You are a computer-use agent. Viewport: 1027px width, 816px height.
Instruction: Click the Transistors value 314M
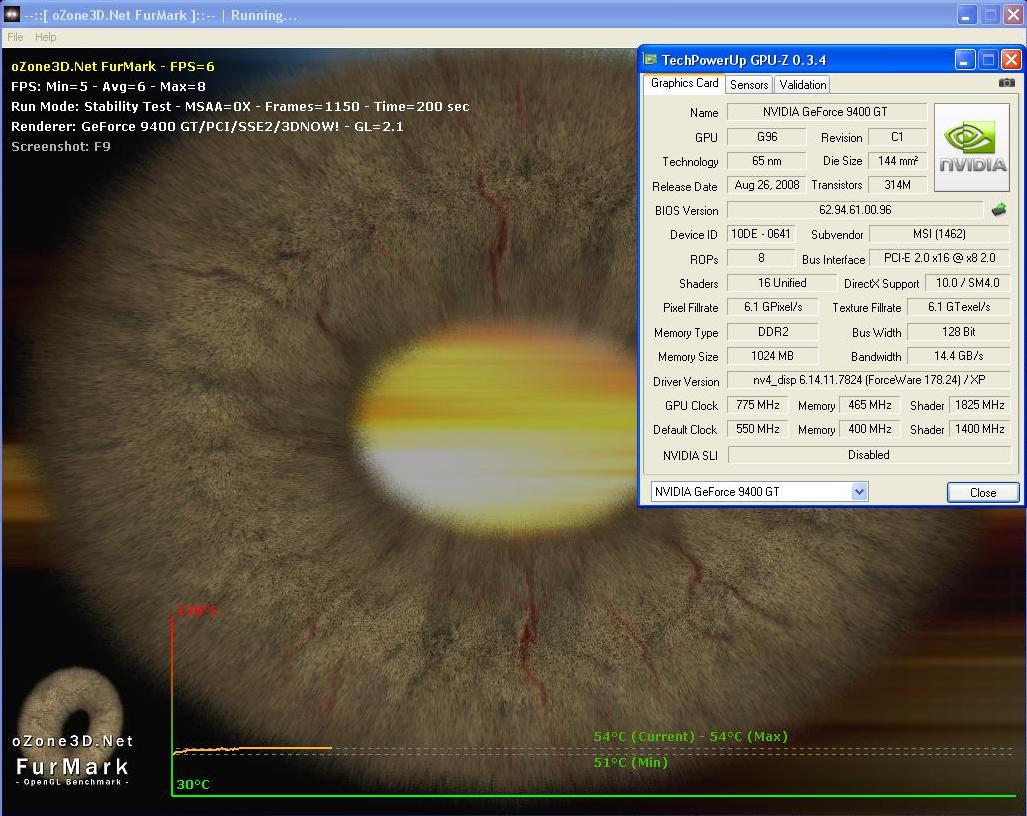897,185
